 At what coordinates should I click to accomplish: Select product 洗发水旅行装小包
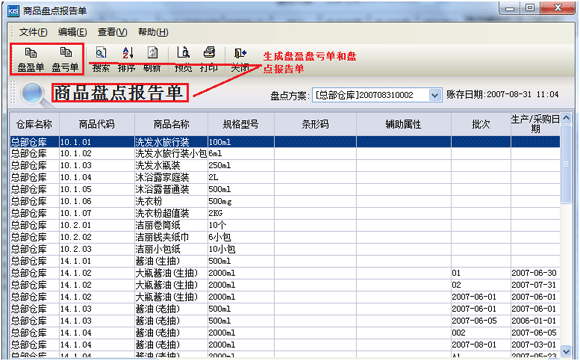(171, 153)
